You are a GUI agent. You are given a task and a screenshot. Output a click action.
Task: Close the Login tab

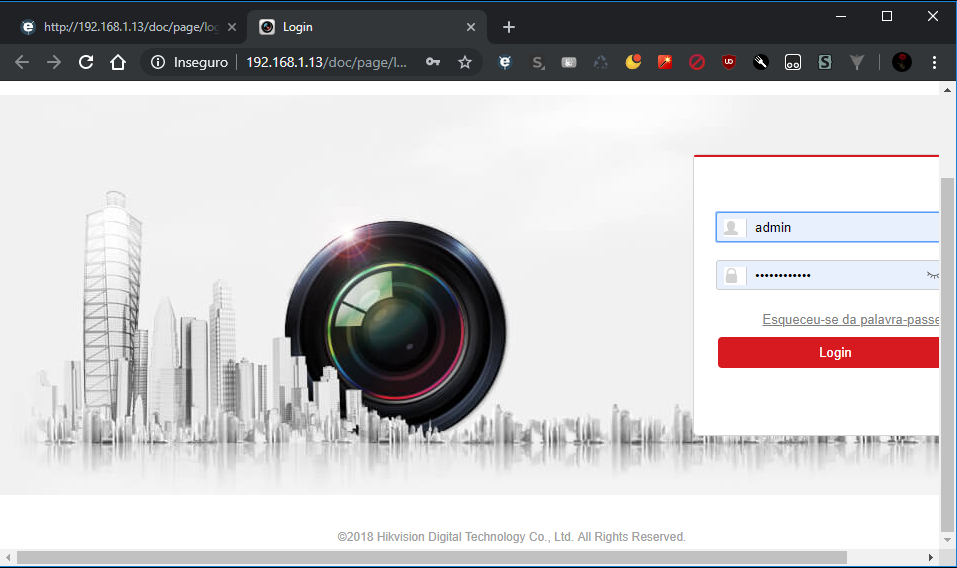[471, 27]
